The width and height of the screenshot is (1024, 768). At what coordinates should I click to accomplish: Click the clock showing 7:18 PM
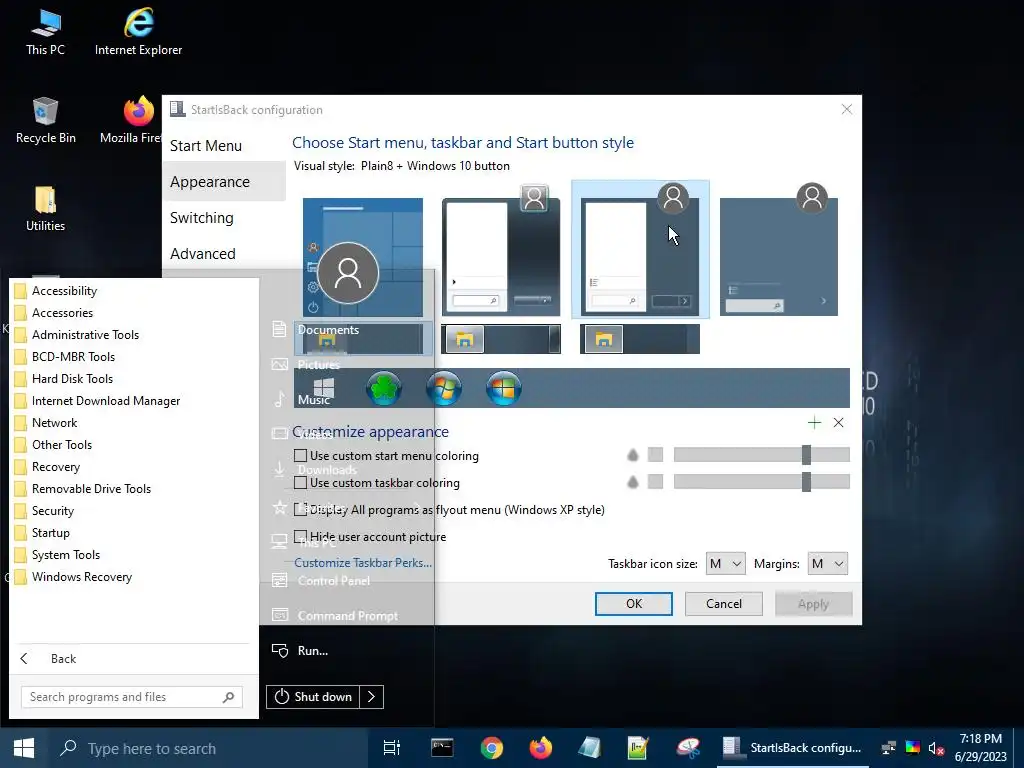(x=981, y=748)
